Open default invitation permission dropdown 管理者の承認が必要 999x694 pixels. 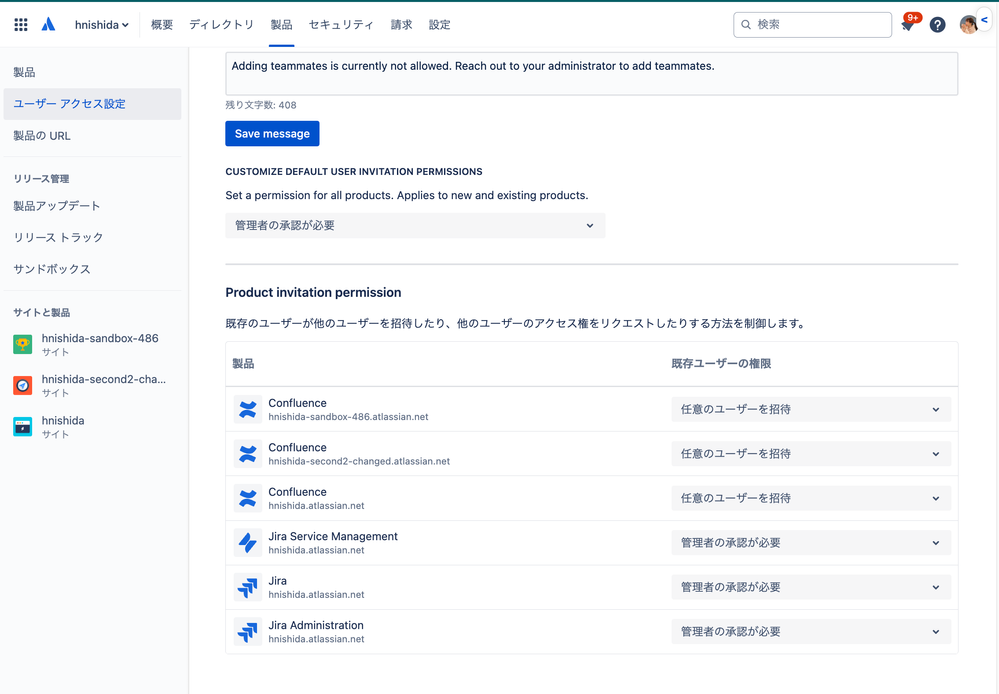pyautogui.click(x=415, y=226)
